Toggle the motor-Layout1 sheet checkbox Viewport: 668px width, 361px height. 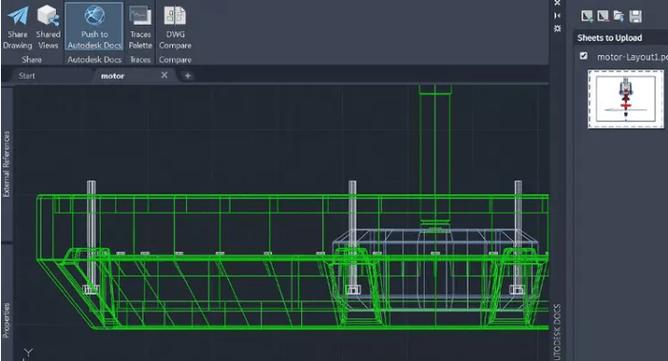click(584, 56)
